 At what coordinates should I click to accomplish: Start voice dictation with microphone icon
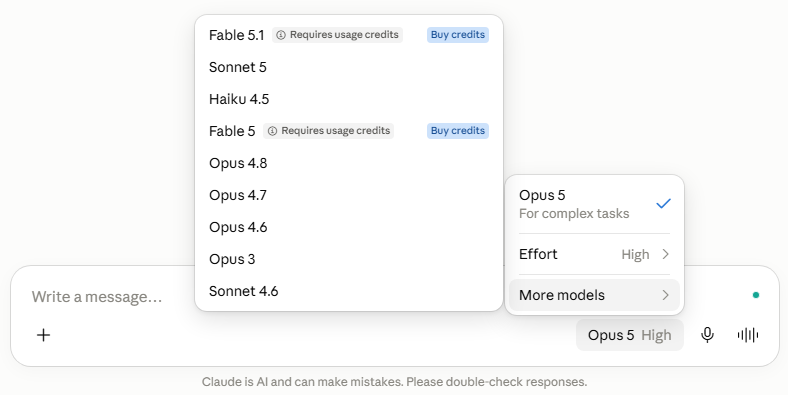point(707,335)
